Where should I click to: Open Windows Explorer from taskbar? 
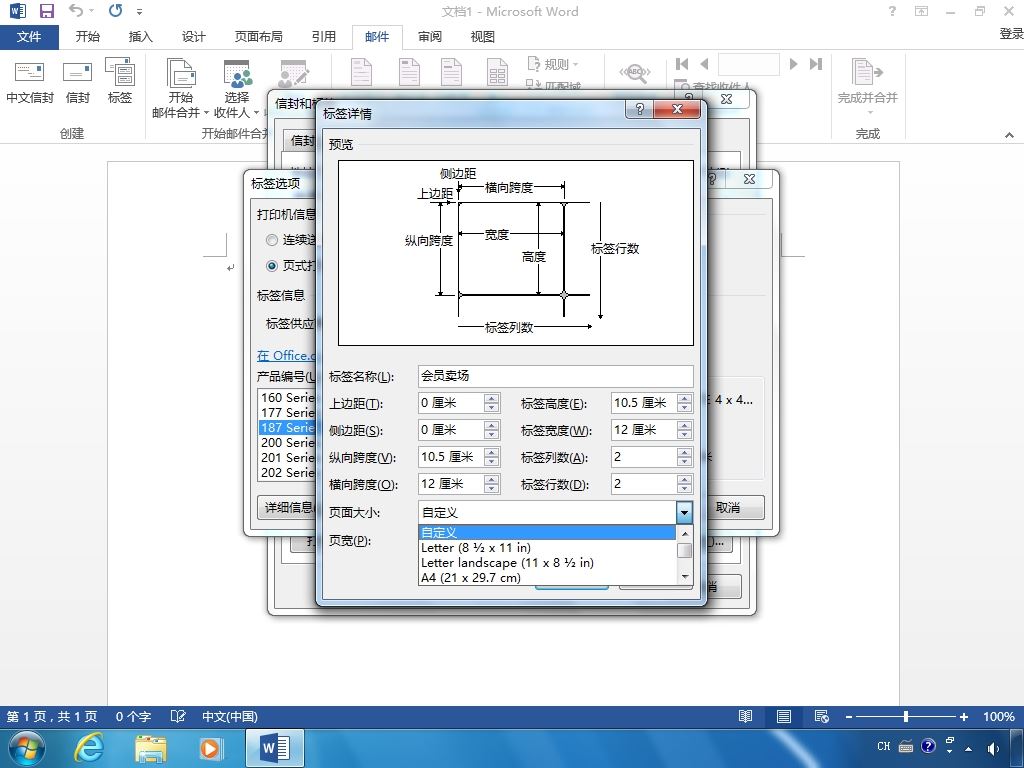(150, 748)
